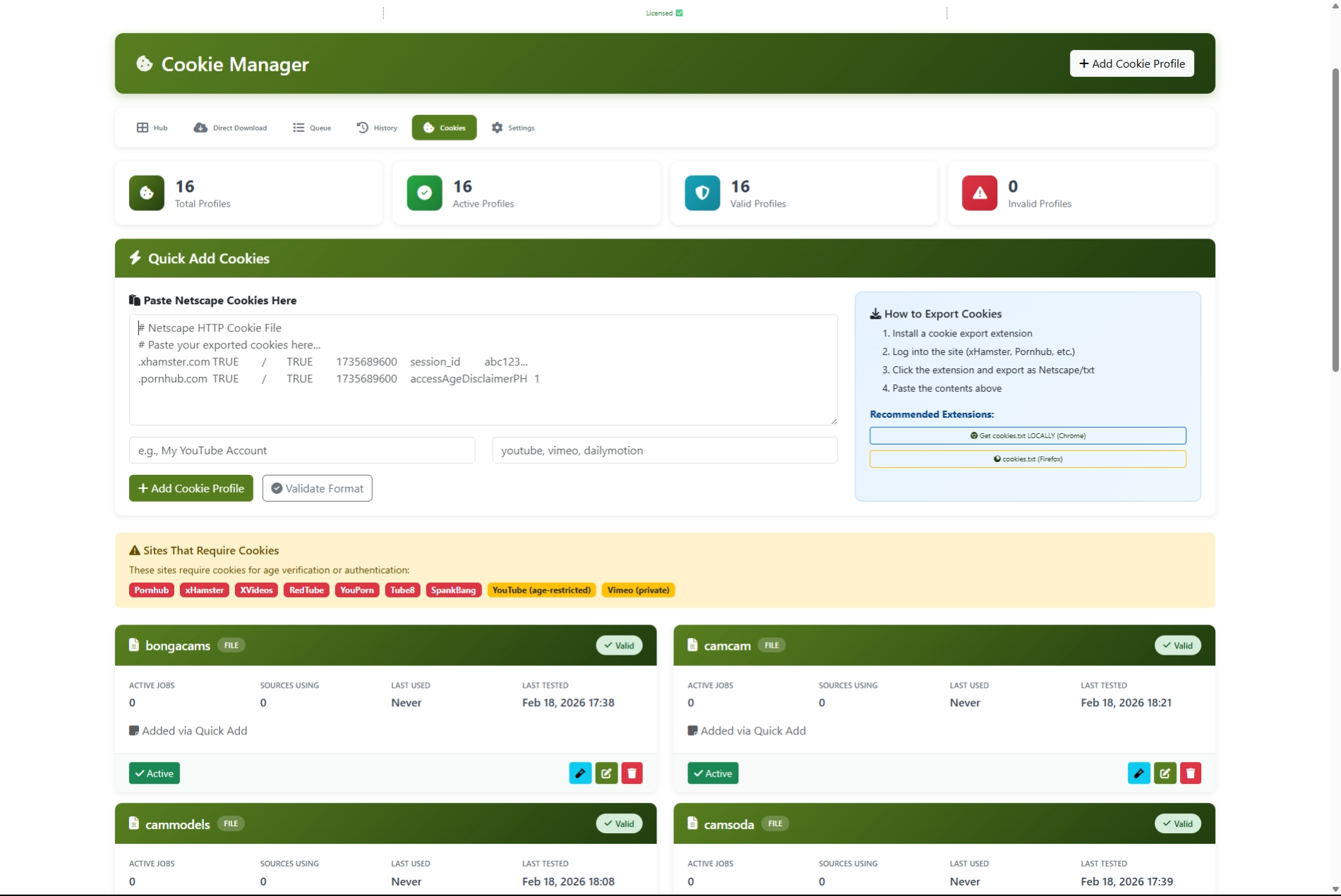The width and height of the screenshot is (1341, 896).
Task: Click the green edit icon for bongacams profile
Action: [x=606, y=773]
